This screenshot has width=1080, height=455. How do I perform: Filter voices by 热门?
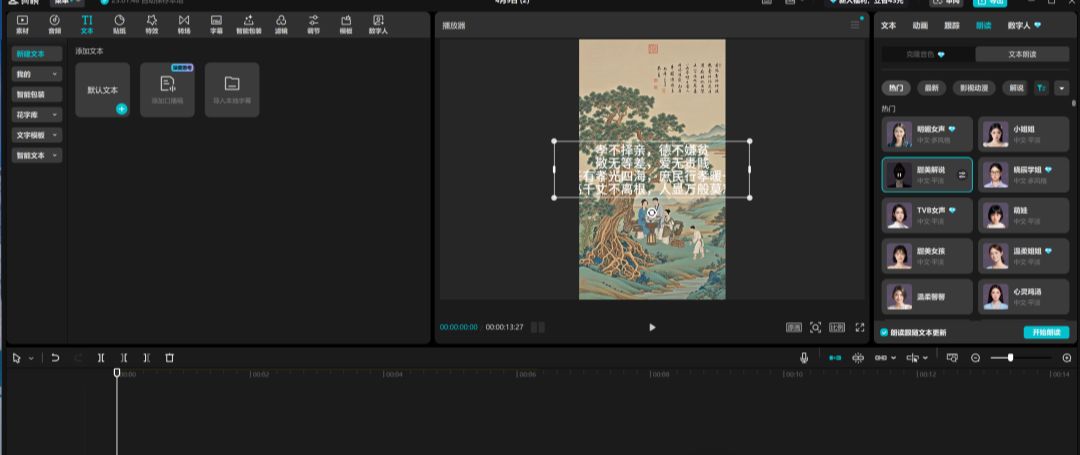click(x=896, y=88)
